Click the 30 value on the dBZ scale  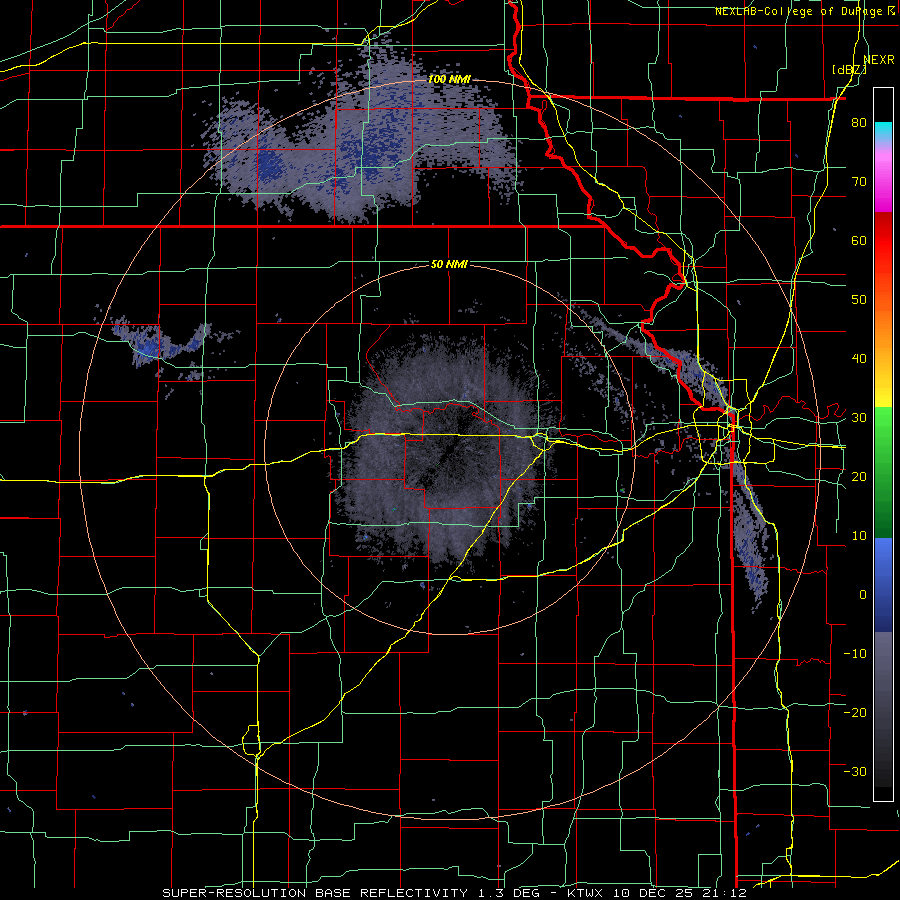859,418
